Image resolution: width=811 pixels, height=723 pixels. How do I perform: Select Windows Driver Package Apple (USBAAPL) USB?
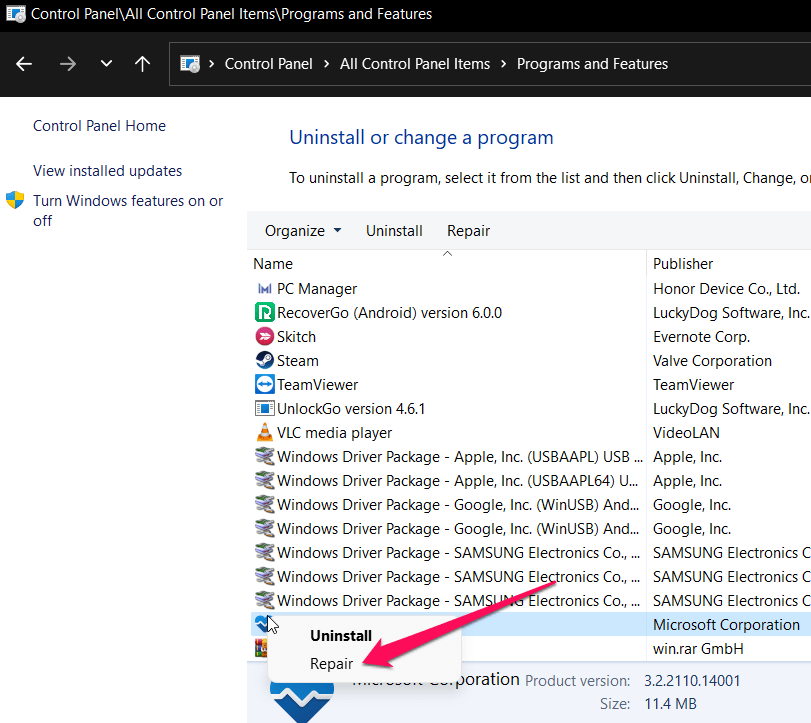(460, 457)
